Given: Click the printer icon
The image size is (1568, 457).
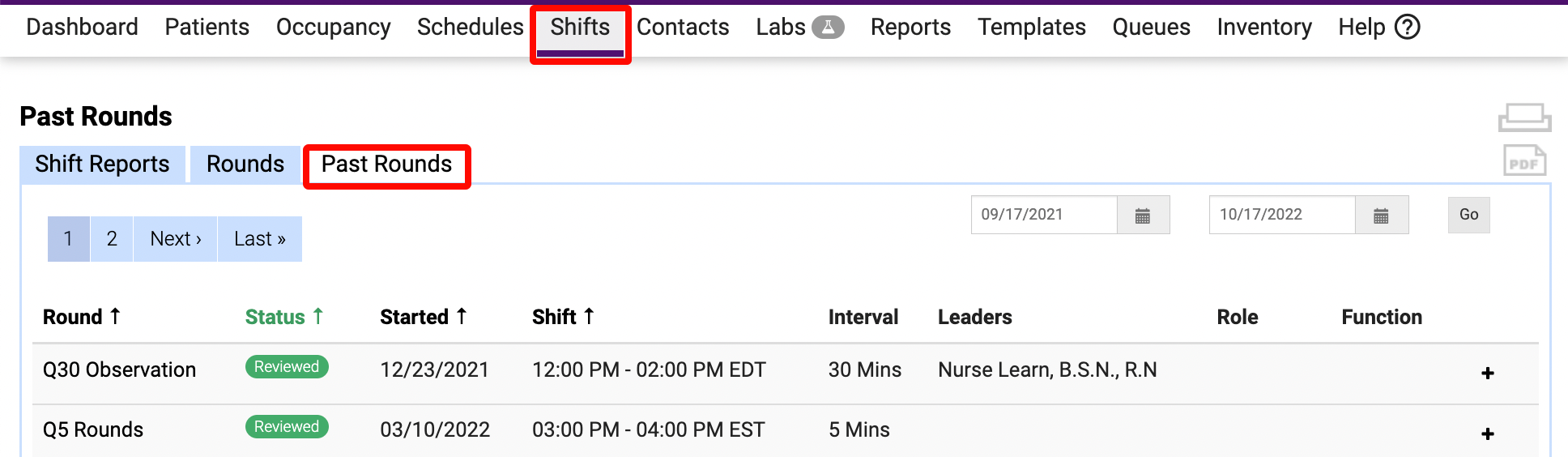Looking at the screenshot, I should coord(1524,117).
